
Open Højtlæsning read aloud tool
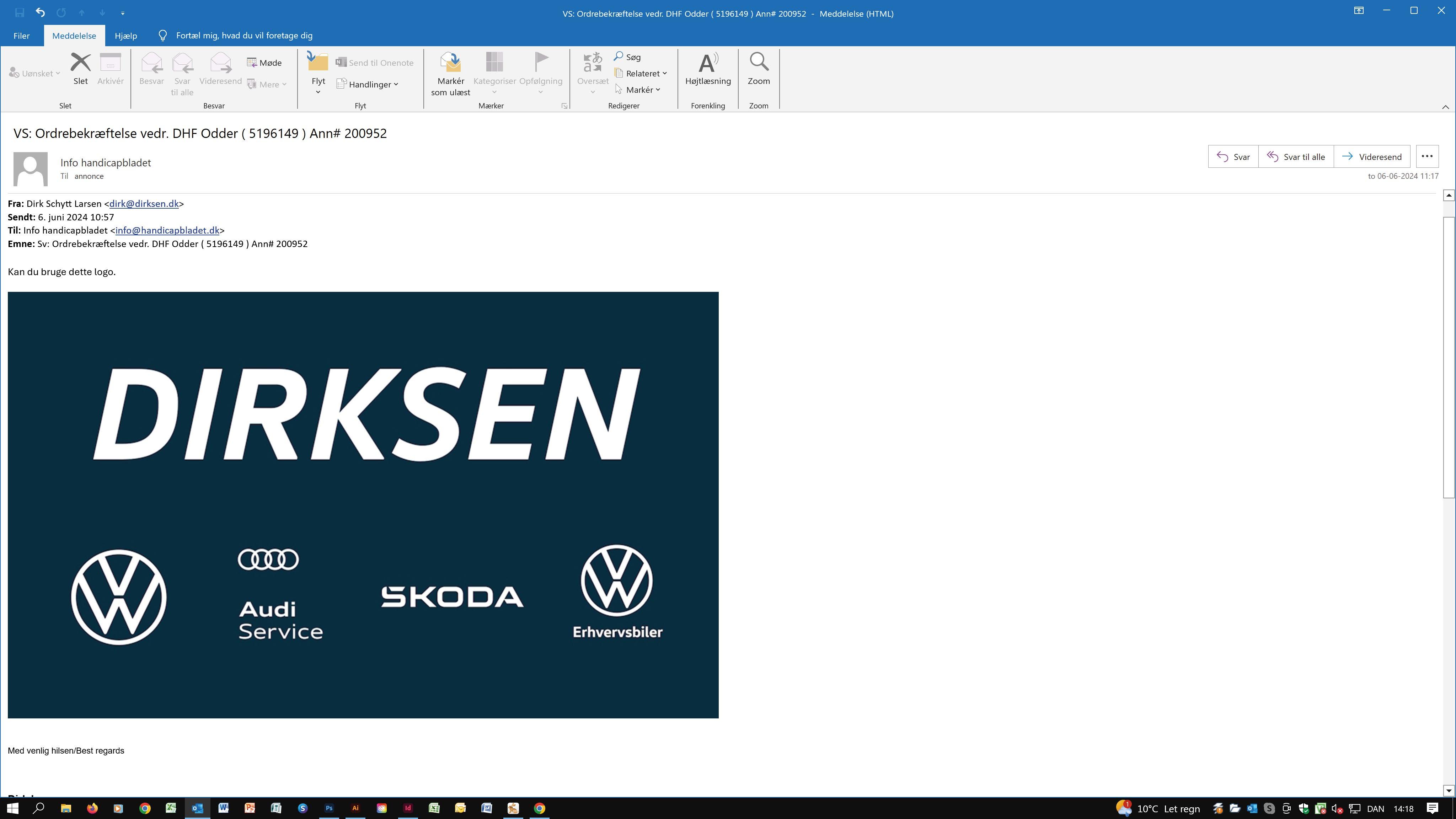[x=708, y=63]
